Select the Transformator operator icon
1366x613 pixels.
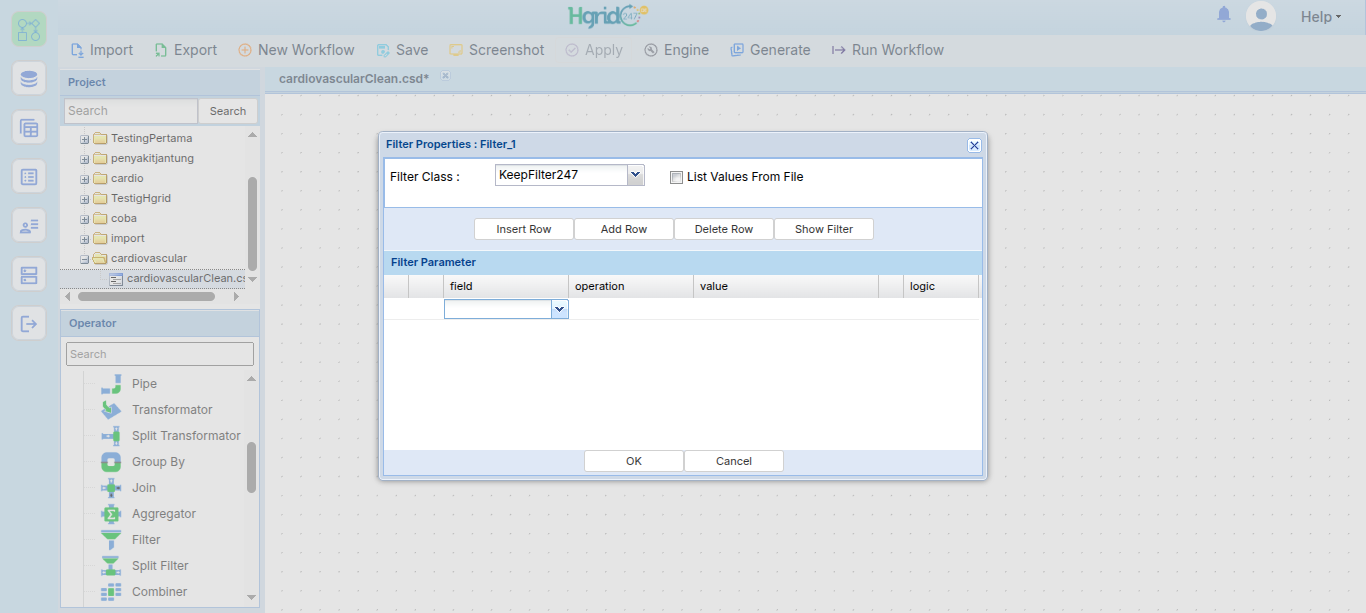111,410
